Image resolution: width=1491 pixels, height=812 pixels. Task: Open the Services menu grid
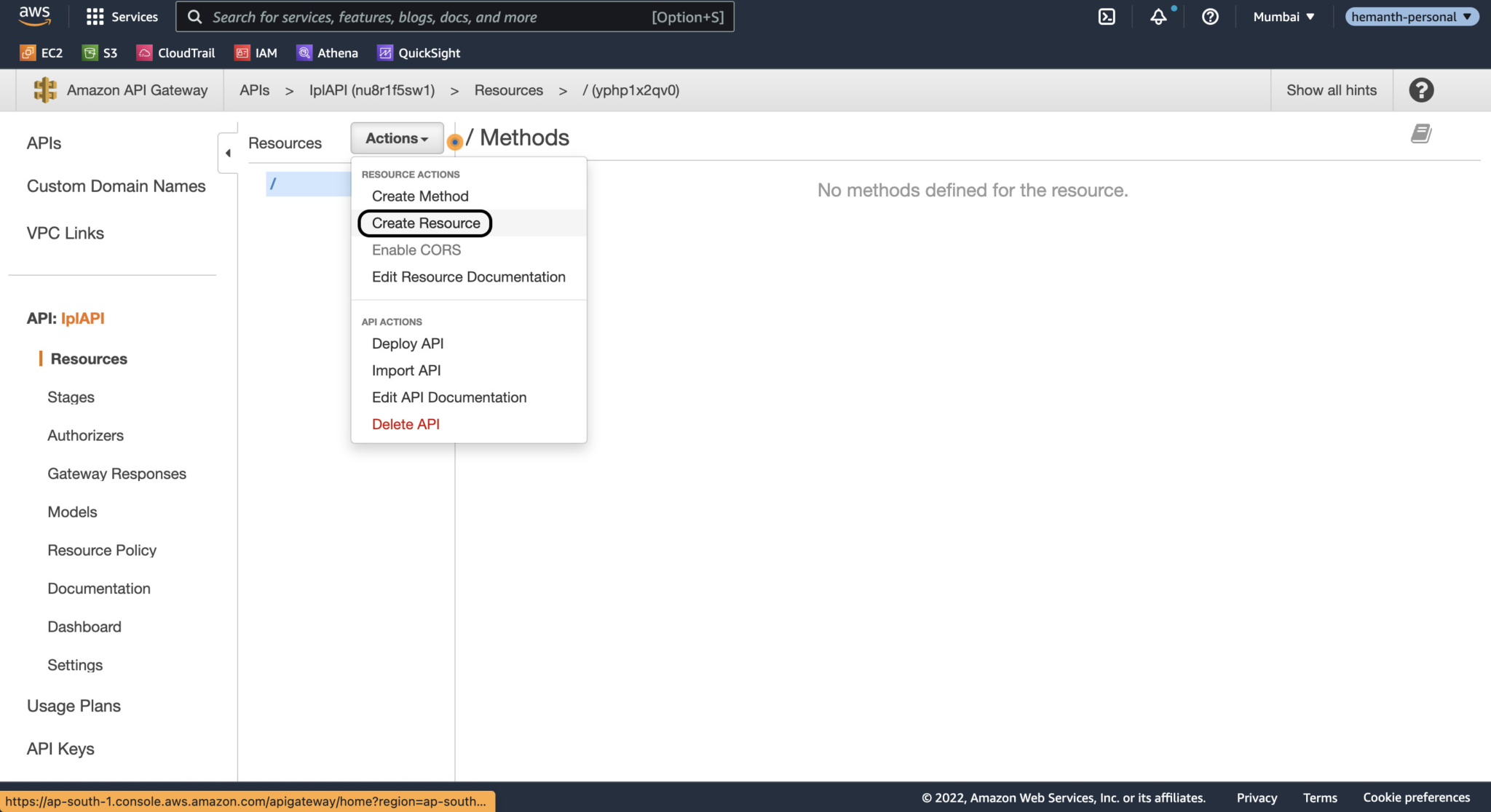pyautogui.click(x=122, y=16)
